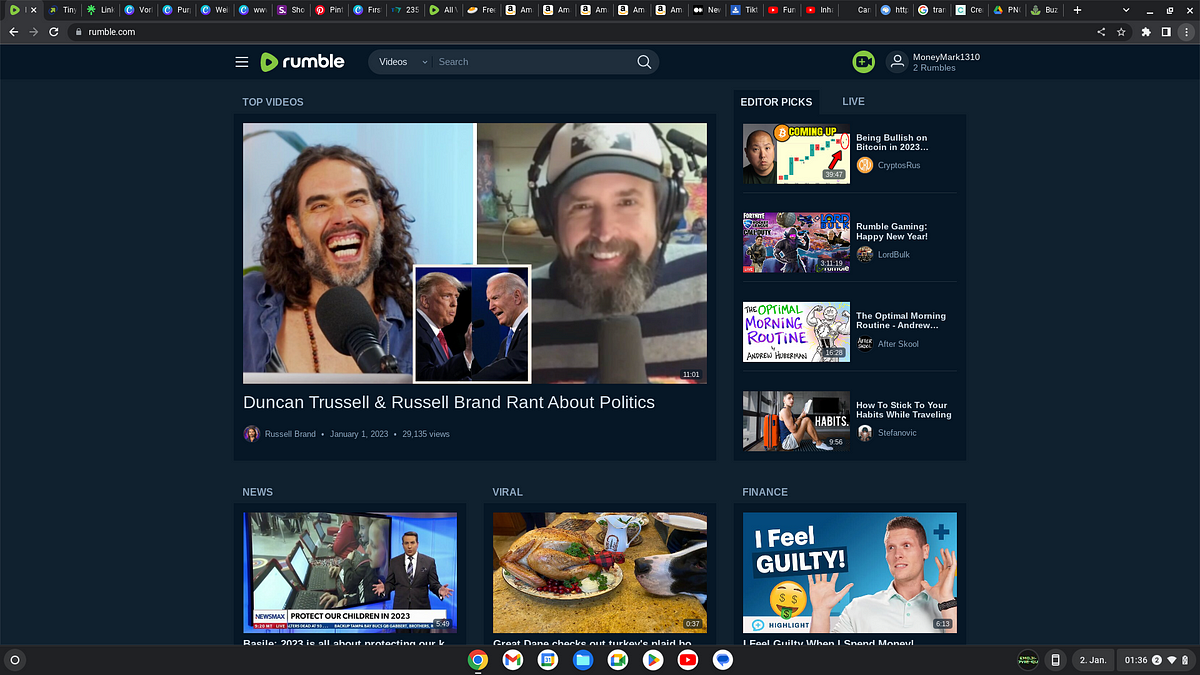Open the Phone Hub icon in shelf

(x=1055, y=660)
